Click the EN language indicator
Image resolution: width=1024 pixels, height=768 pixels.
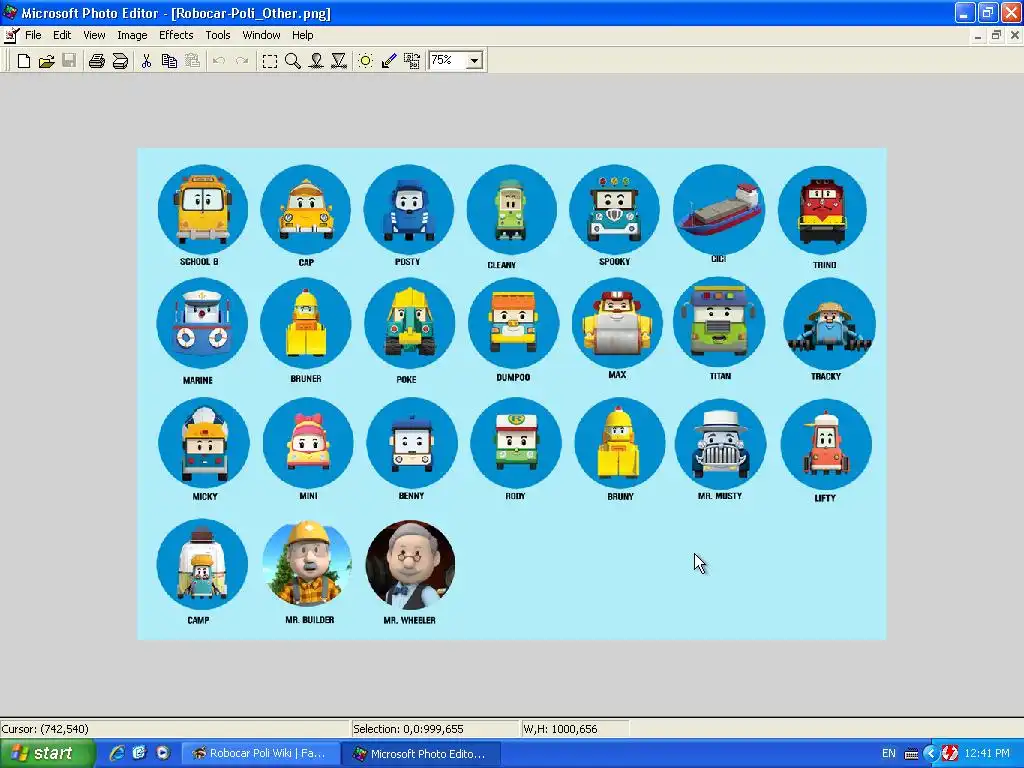pyautogui.click(x=889, y=754)
